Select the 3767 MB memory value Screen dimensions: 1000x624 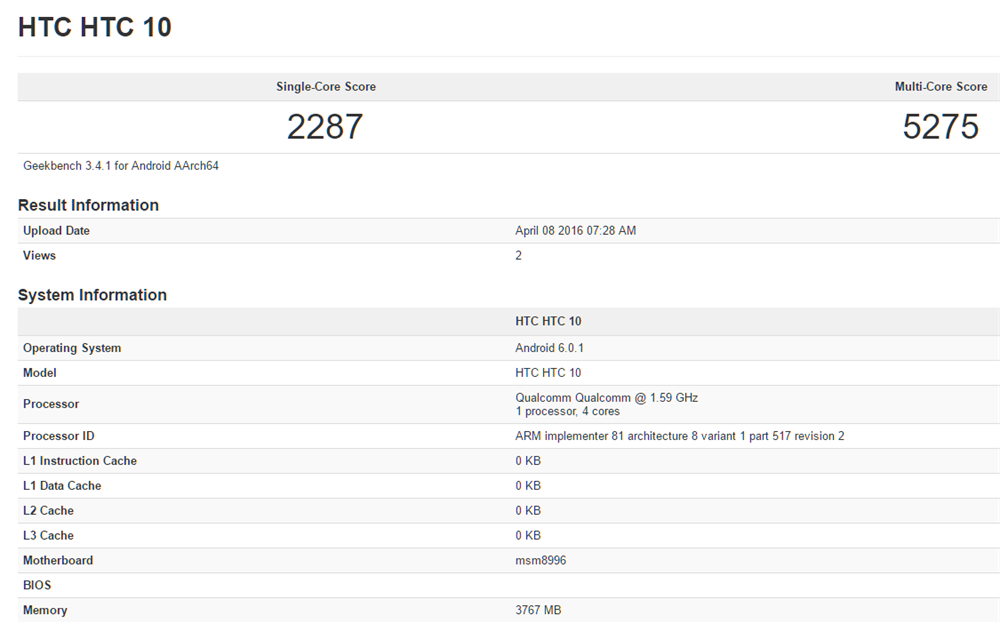(538, 611)
